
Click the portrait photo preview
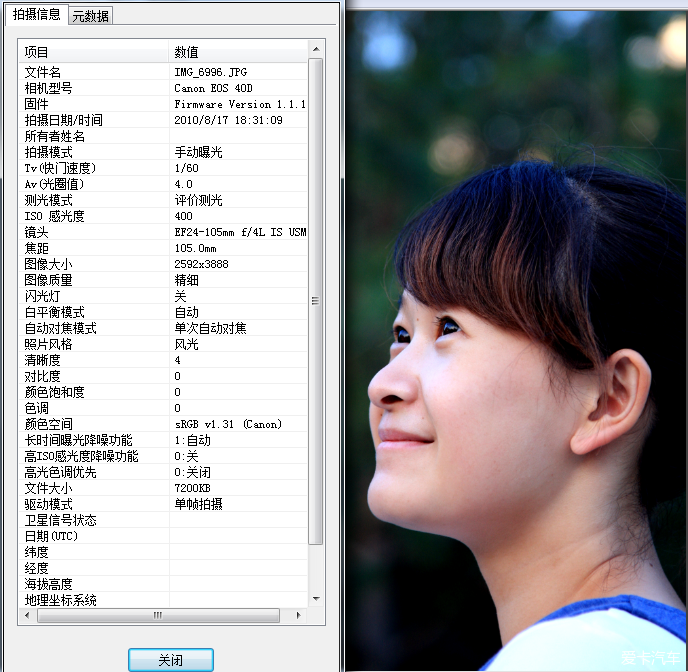[516, 341]
